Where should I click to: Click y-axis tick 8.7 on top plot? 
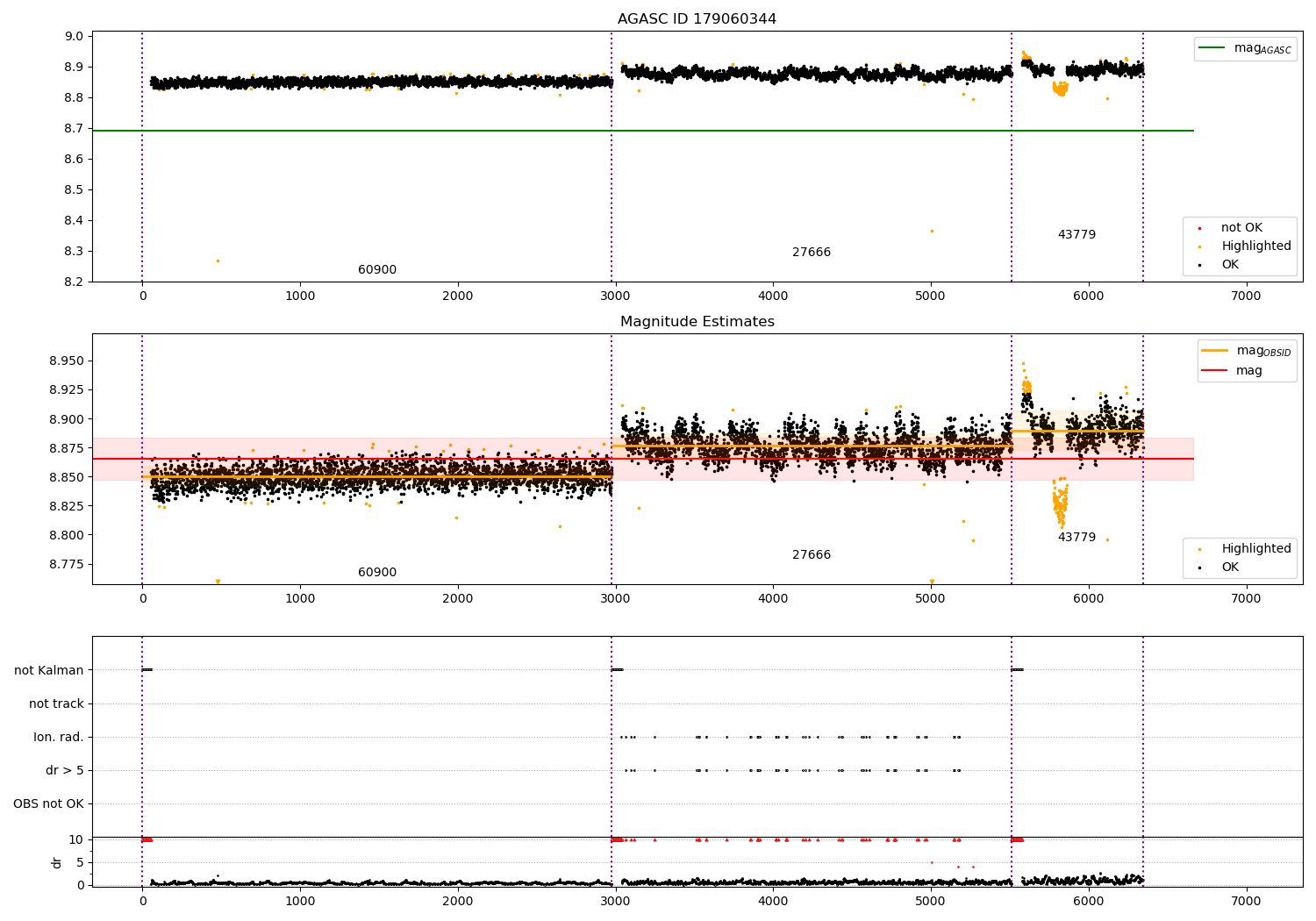pos(75,129)
